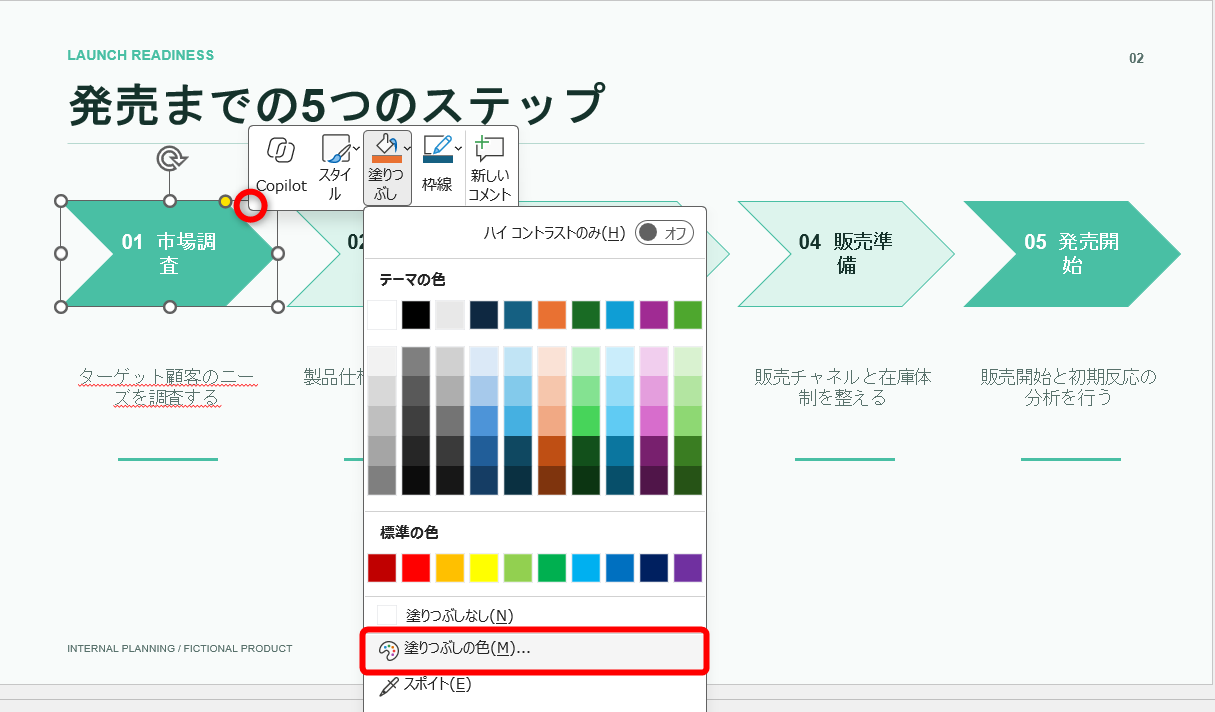Click the 販売開始と初期反応の分析を行う description

[1070, 387]
